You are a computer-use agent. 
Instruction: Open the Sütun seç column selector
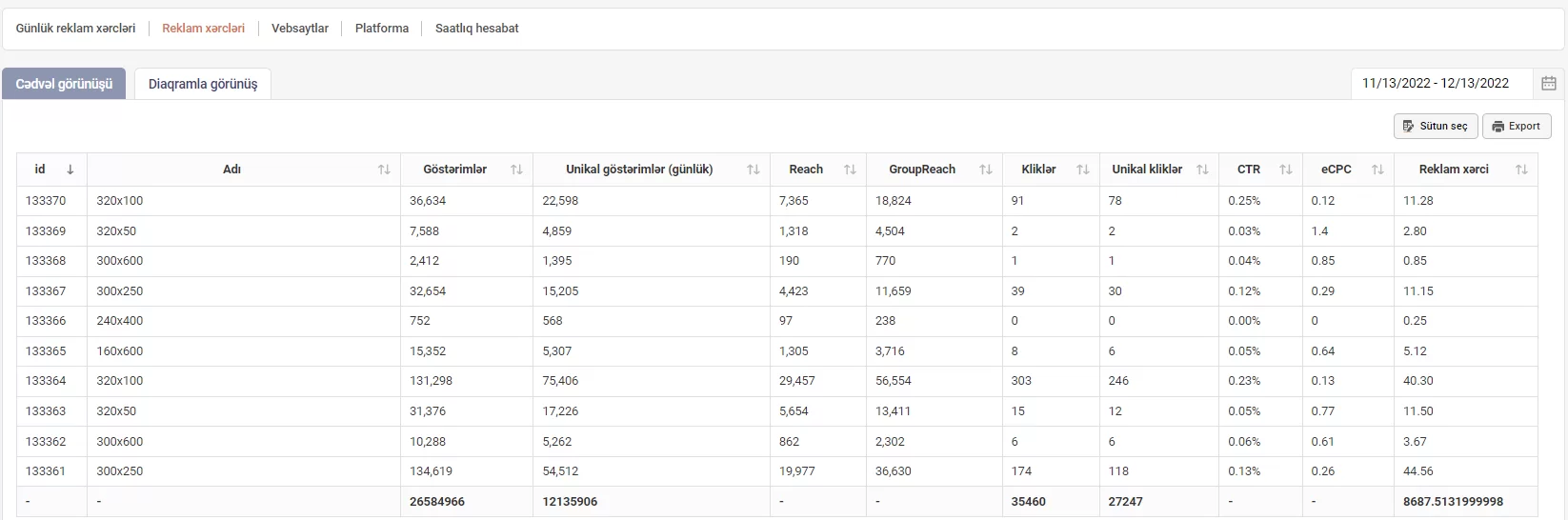click(x=1436, y=126)
